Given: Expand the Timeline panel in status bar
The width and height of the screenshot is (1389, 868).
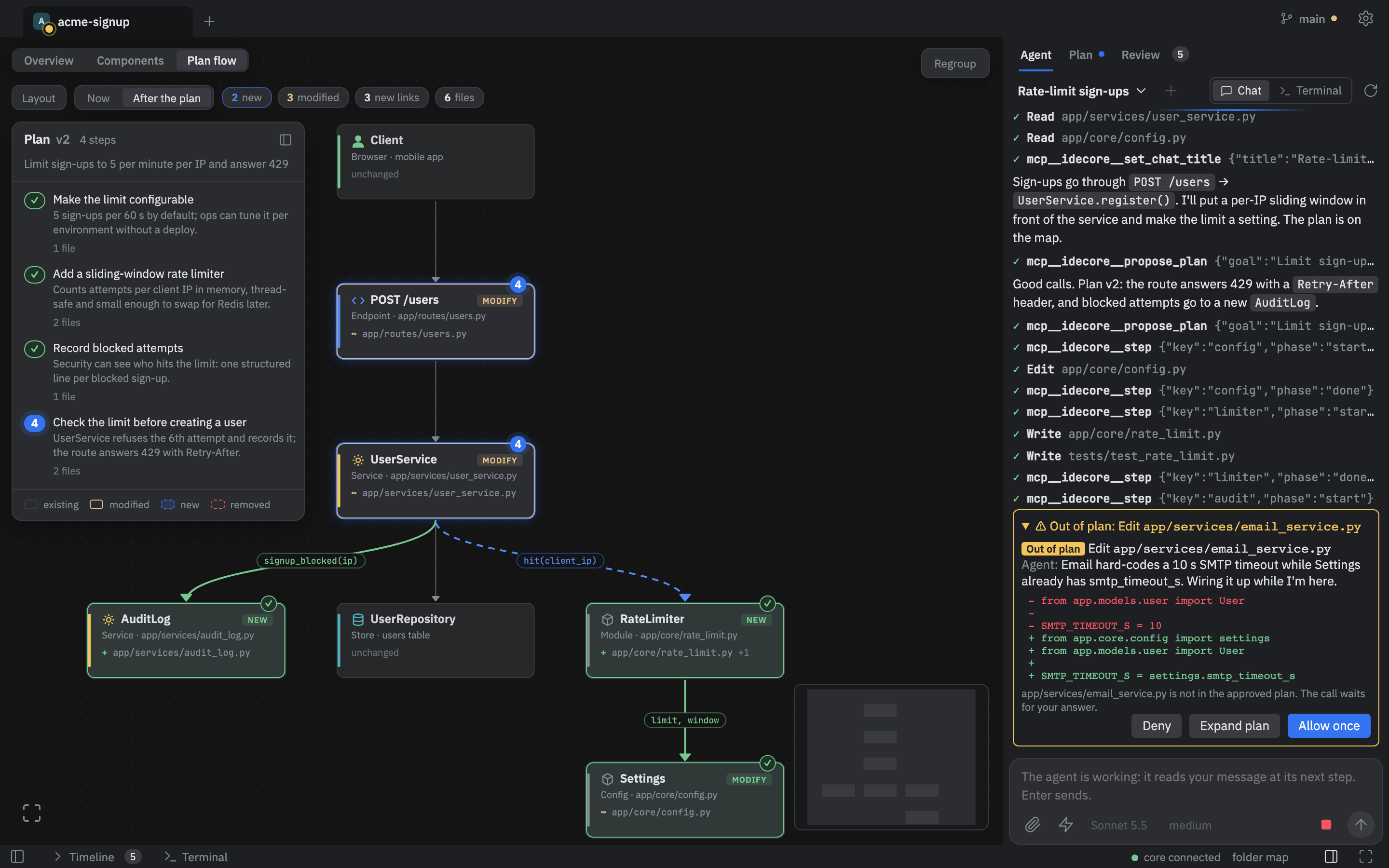Looking at the screenshot, I should coord(97,856).
